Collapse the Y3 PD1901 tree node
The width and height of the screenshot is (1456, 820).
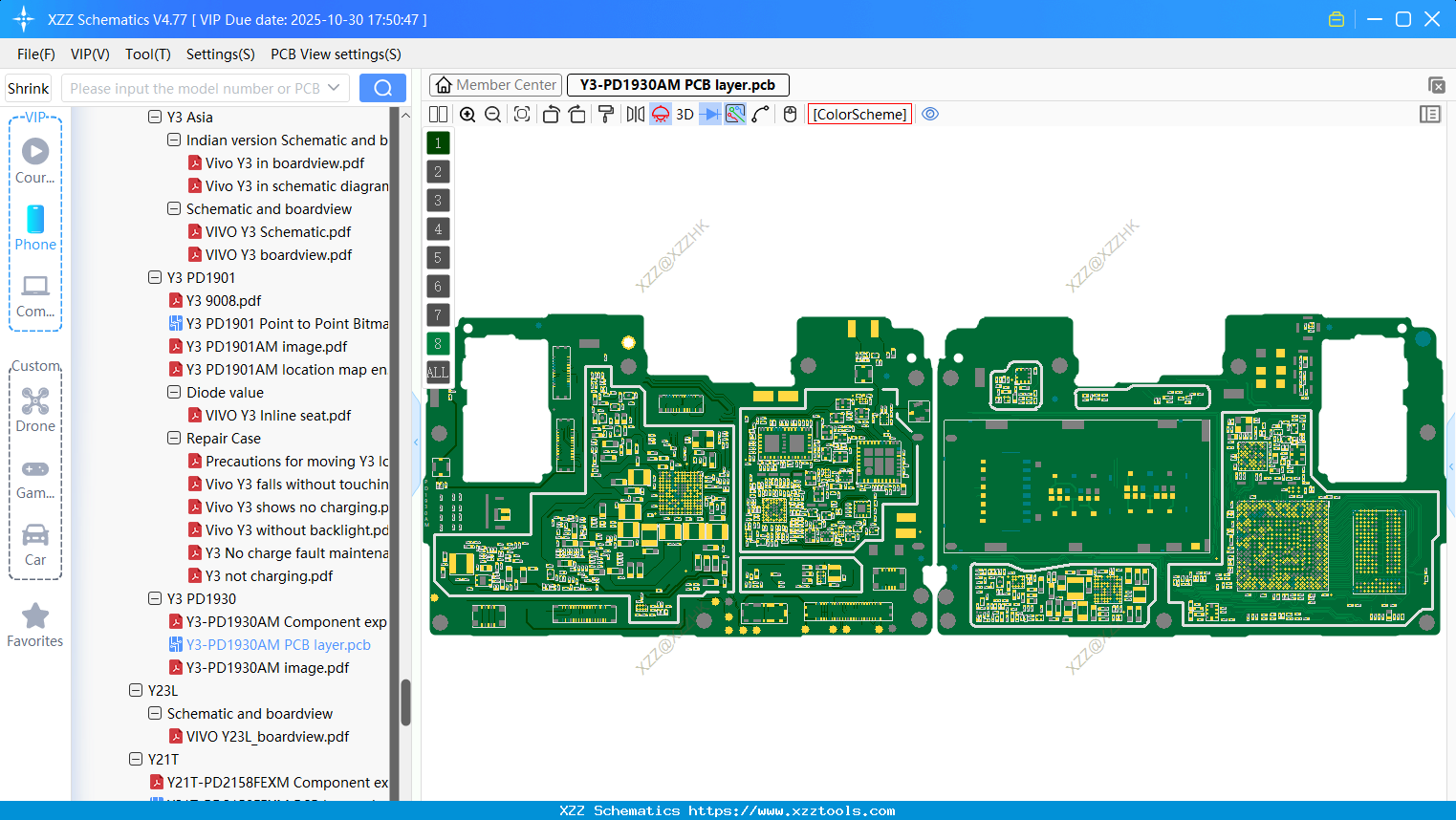click(155, 277)
